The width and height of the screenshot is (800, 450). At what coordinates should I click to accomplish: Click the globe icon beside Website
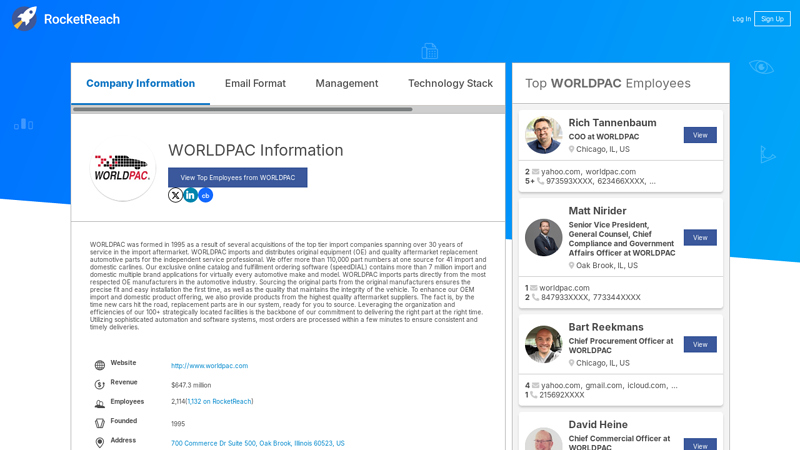(99, 365)
